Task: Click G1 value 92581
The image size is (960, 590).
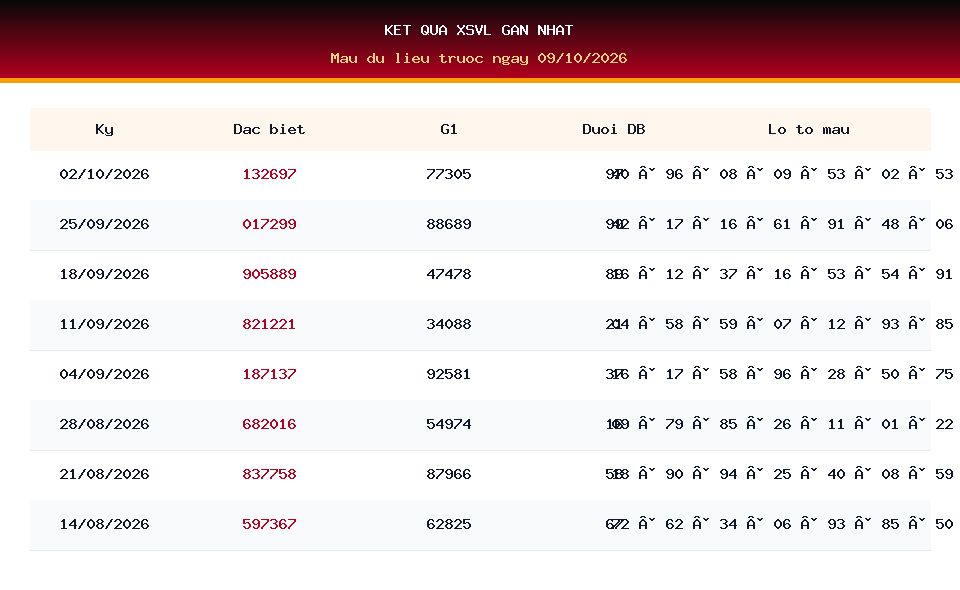Action: coord(449,375)
